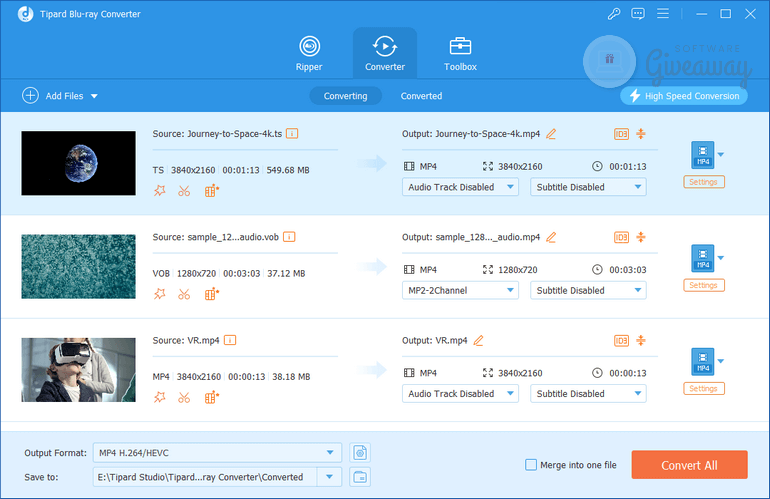Rename VR.mp4 output with pencil icon
Viewport: 770px width, 499px height.
[478, 340]
